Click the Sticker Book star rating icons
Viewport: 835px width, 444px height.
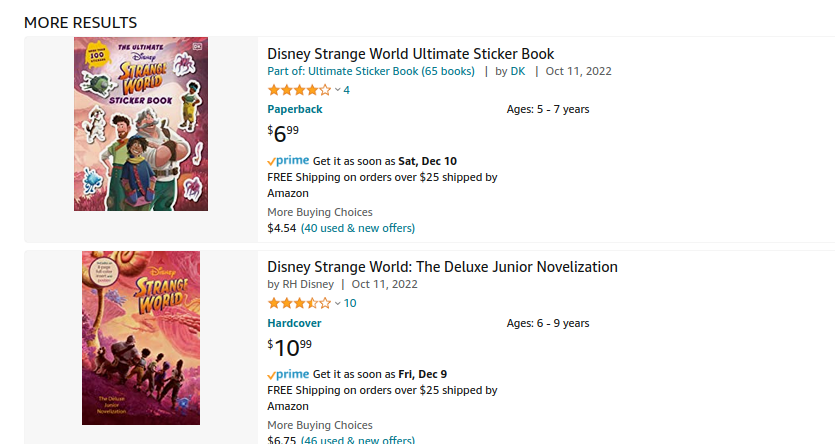[299, 90]
